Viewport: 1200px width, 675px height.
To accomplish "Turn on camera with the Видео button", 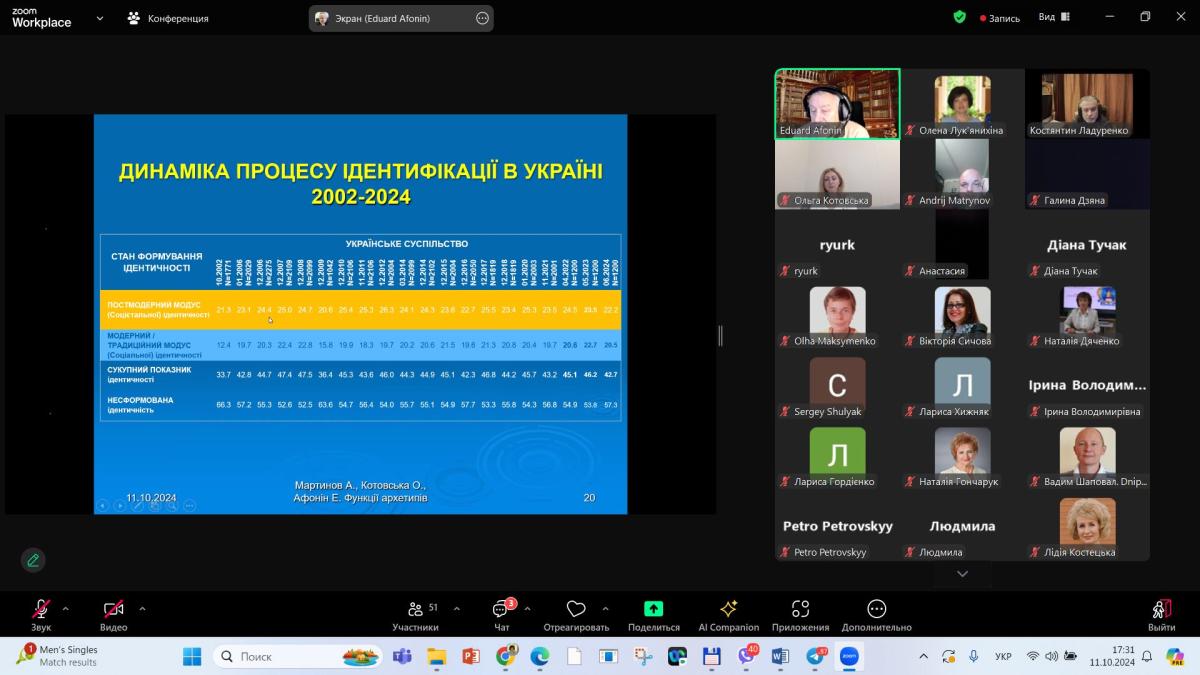I will click(x=113, y=615).
